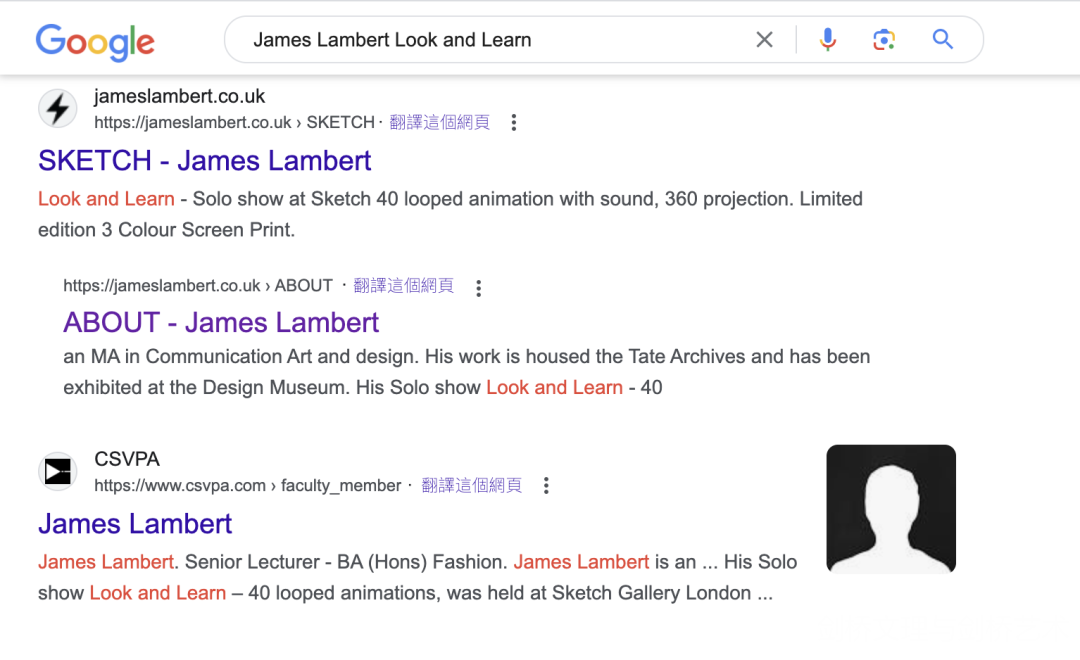
Task: Click the CSVPA site name text
Action: [127, 459]
